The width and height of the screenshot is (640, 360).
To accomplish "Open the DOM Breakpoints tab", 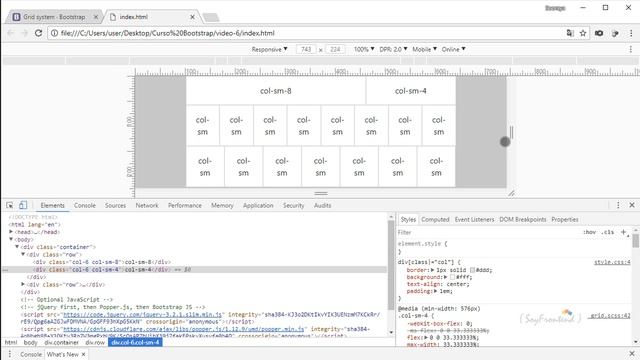I will pyautogui.click(x=522, y=220).
